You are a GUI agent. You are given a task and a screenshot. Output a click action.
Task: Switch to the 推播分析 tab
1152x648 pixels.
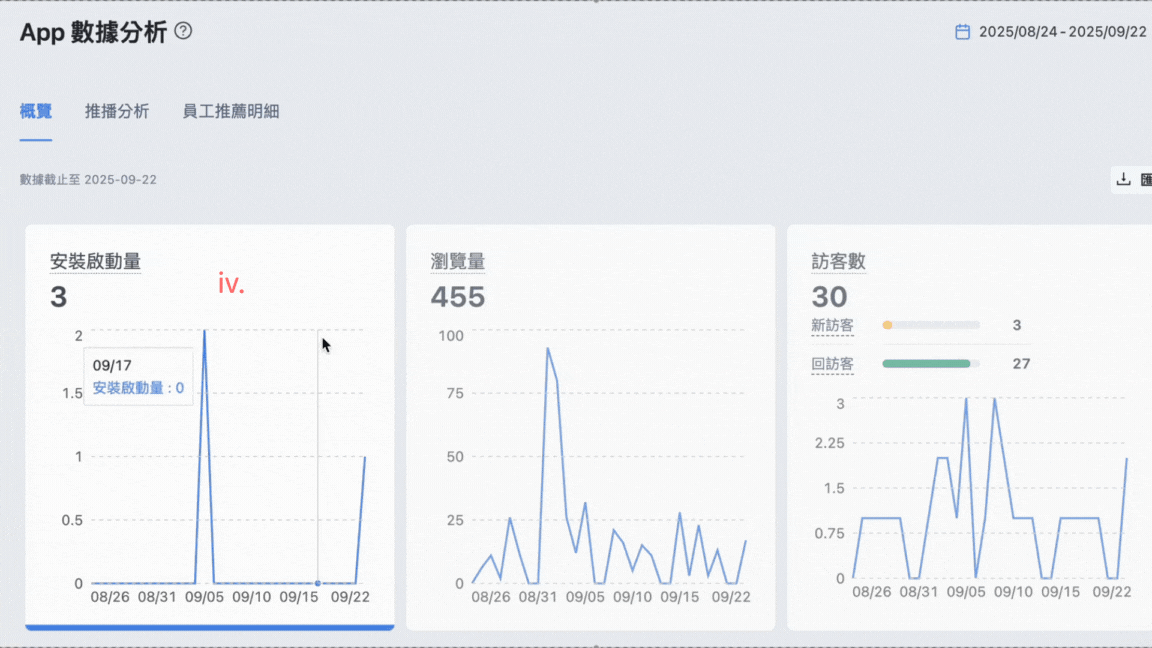pyautogui.click(x=117, y=111)
